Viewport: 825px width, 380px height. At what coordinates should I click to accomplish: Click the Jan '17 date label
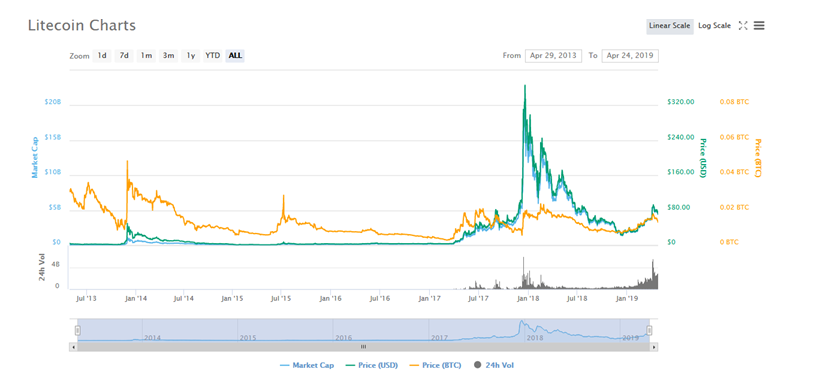pyautogui.click(x=429, y=298)
